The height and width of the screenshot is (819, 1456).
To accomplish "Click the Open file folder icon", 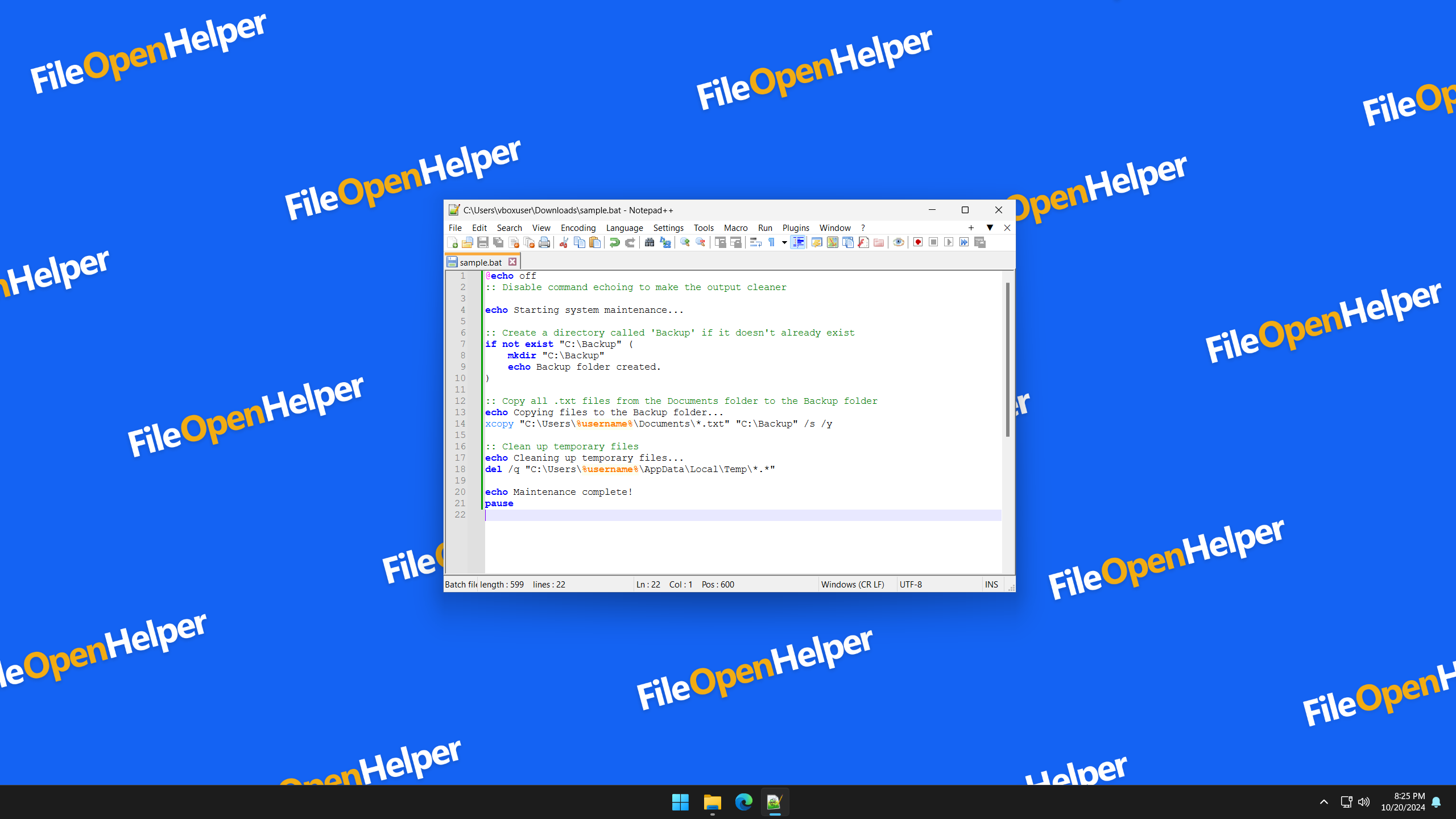I will [x=468, y=243].
